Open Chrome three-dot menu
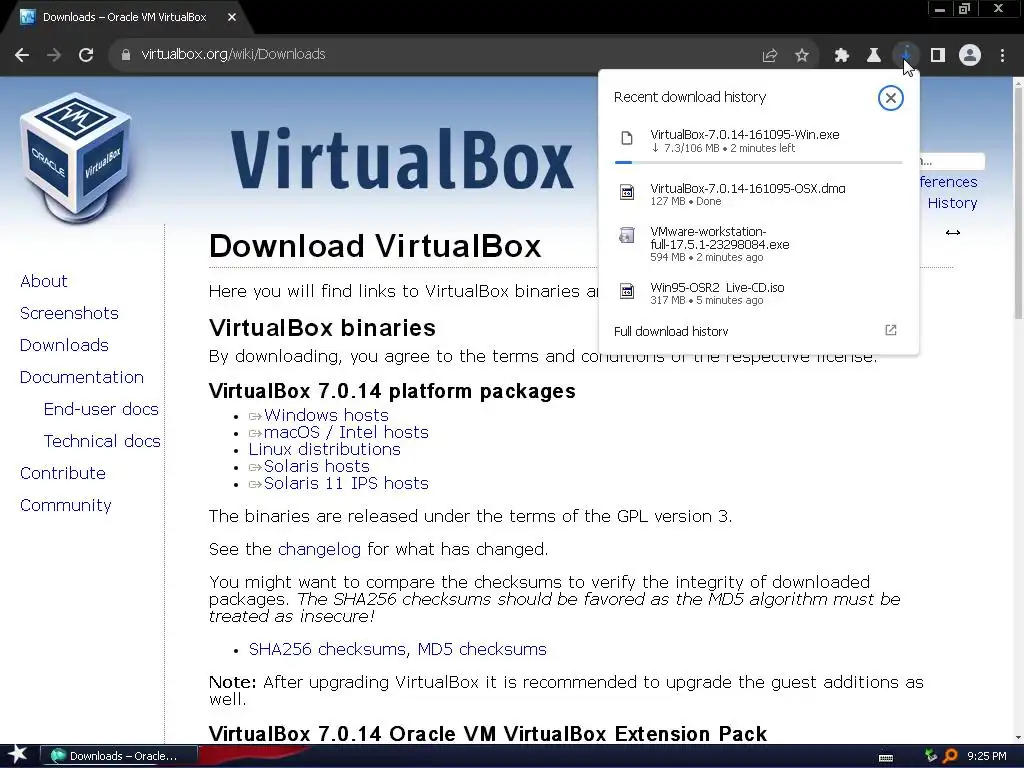 pyautogui.click(x=1002, y=56)
